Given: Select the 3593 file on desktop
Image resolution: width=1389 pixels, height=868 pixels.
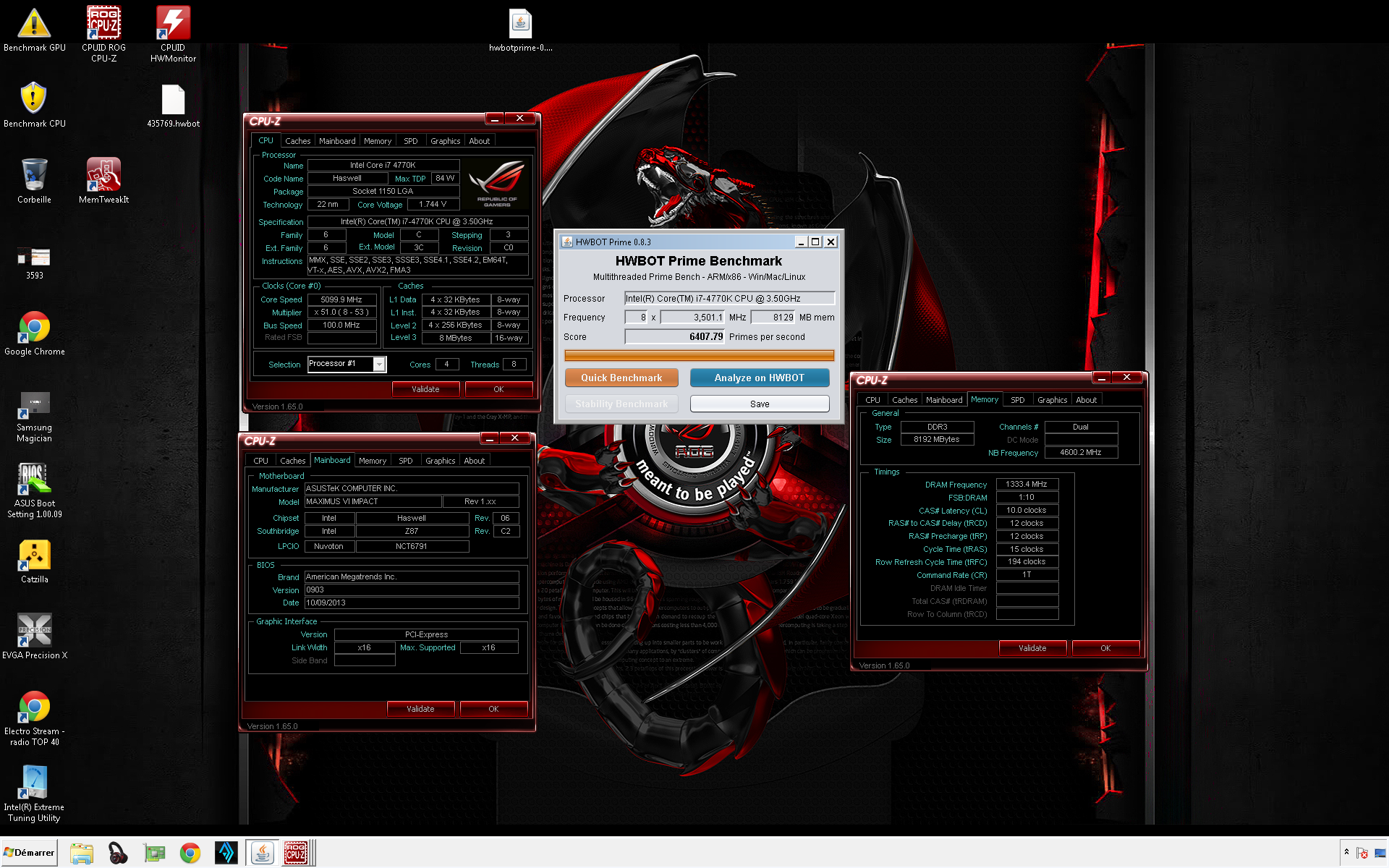Looking at the screenshot, I should coord(34,263).
